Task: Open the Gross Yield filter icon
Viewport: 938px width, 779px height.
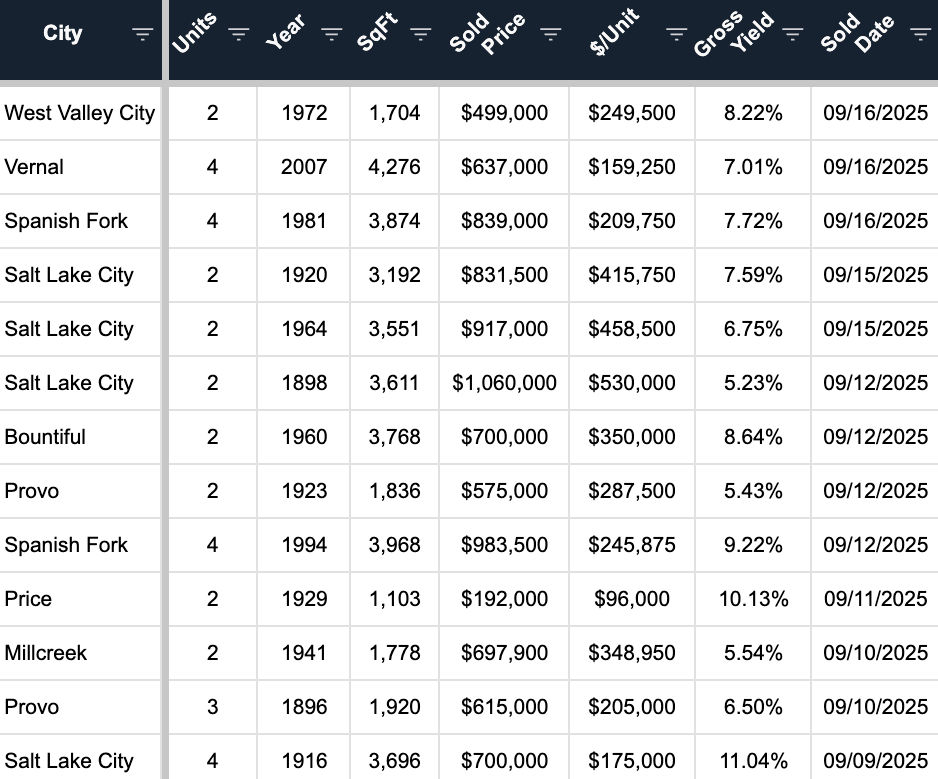Action: pos(793,34)
